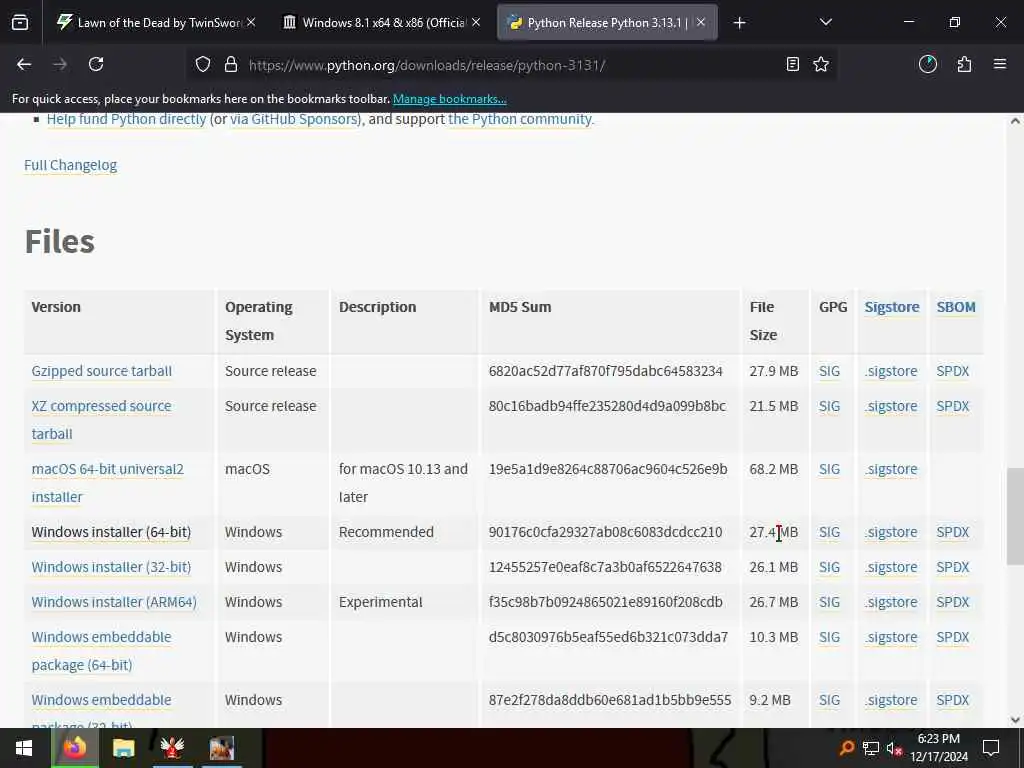Download macOS 64-bit universal2 installer

click(108, 483)
